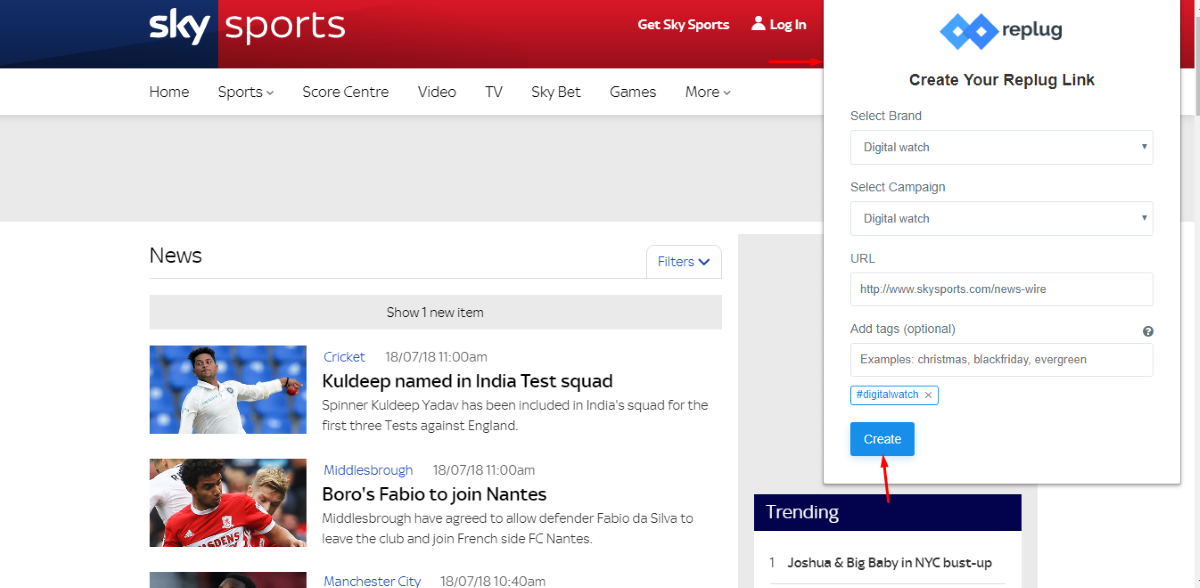The image size is (1200, 588).
Task: Click the Fabio da Silva article summary text
Action: pyautogui.click(x=507, y=528)
